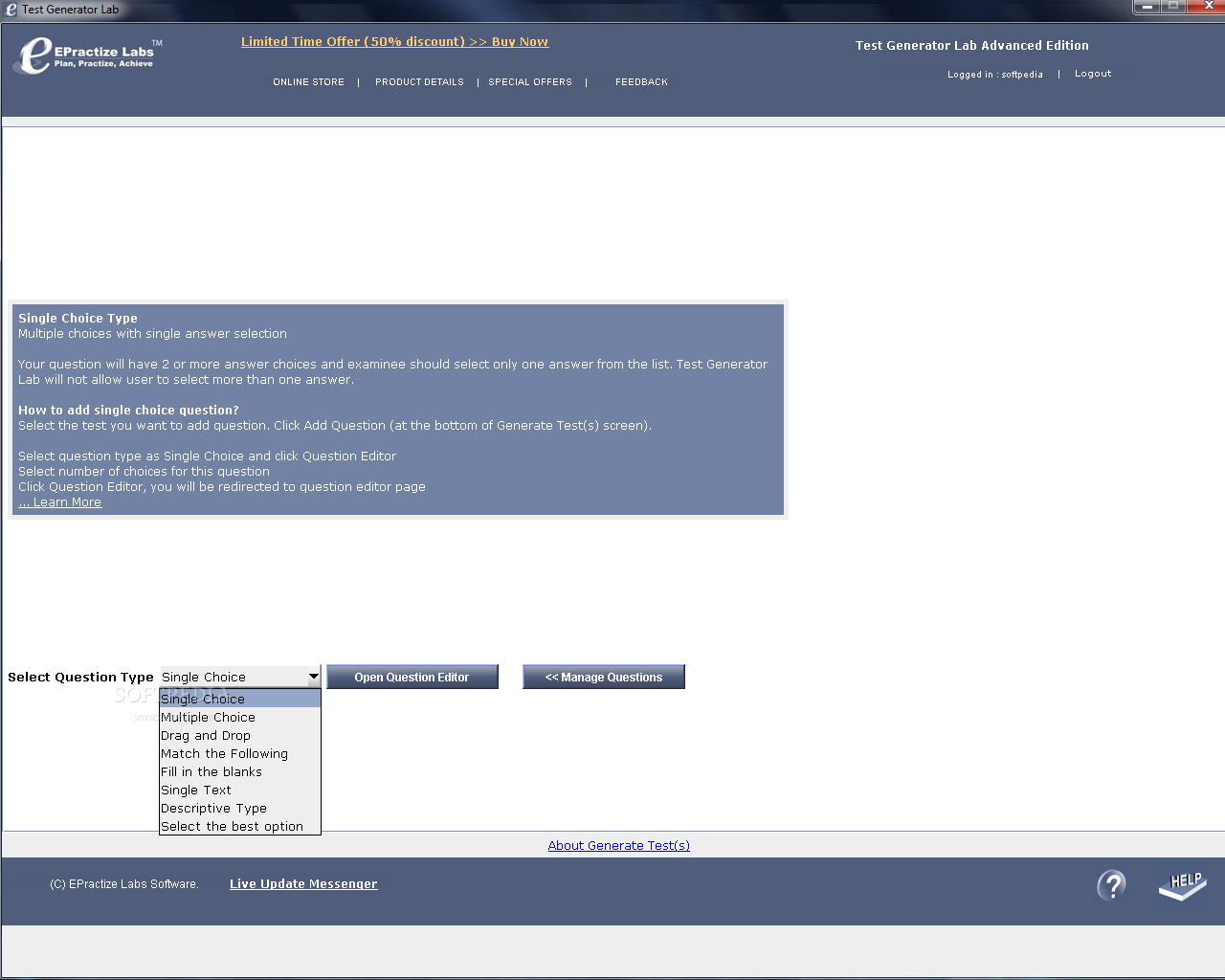
Task: Select Match the Following option
Action: [240, 753]
